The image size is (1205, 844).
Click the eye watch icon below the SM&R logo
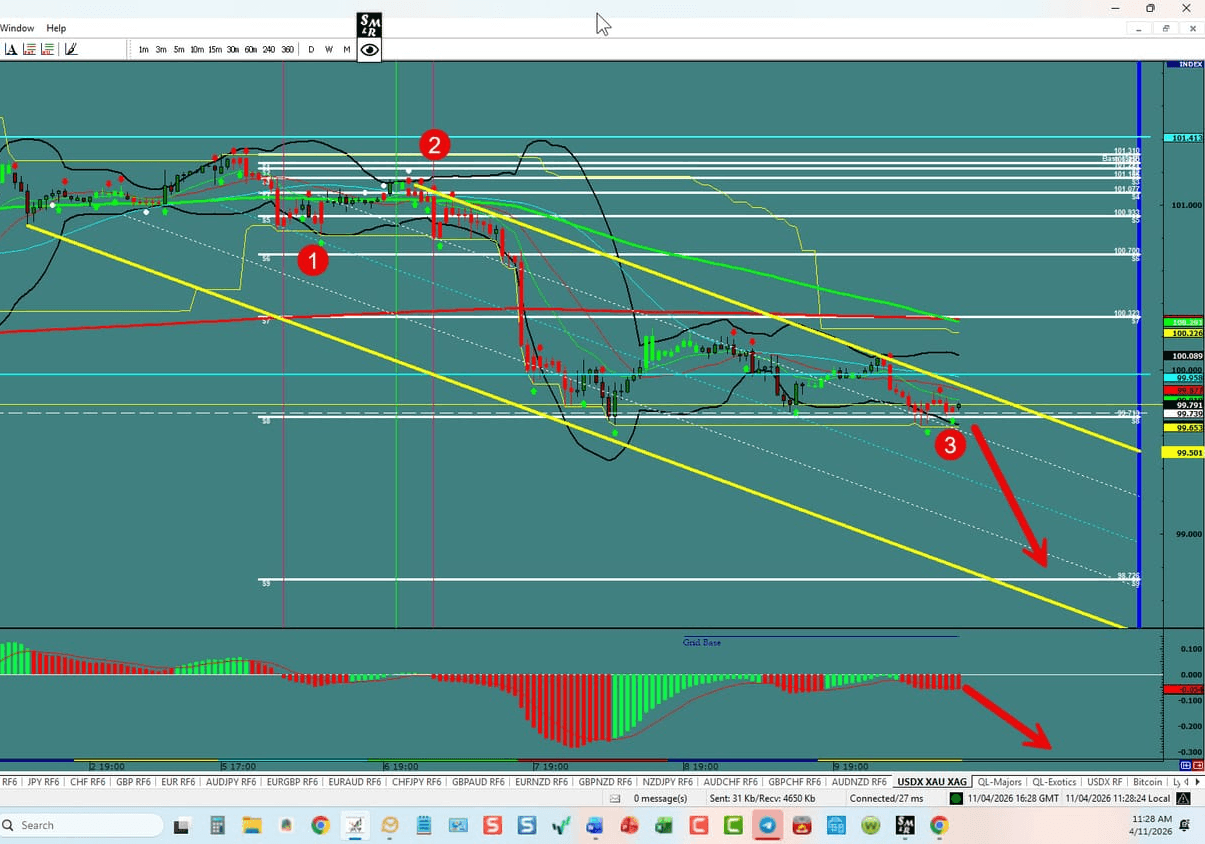369,49
